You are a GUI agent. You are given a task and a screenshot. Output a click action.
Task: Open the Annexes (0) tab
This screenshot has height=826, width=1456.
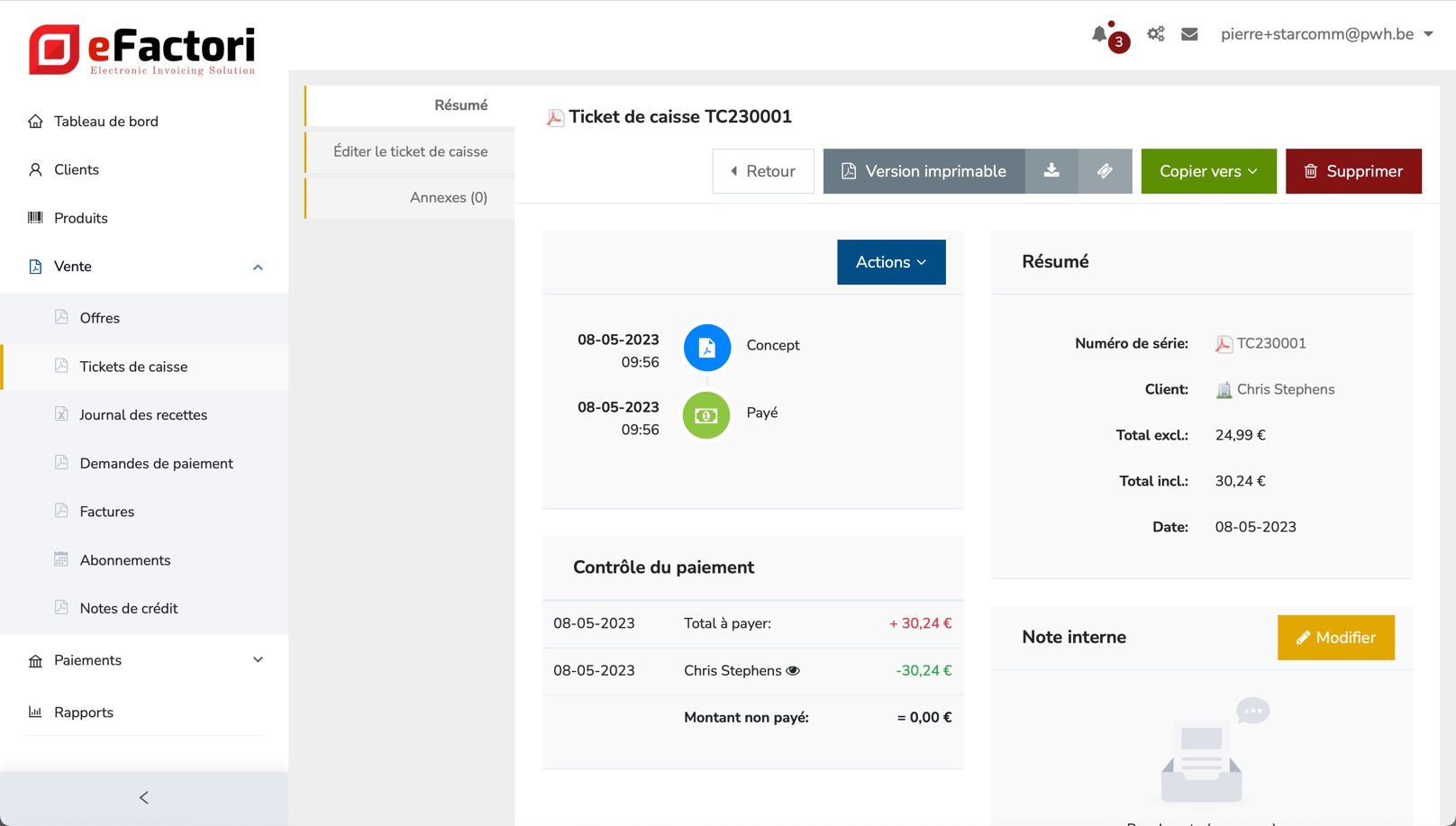448,197
